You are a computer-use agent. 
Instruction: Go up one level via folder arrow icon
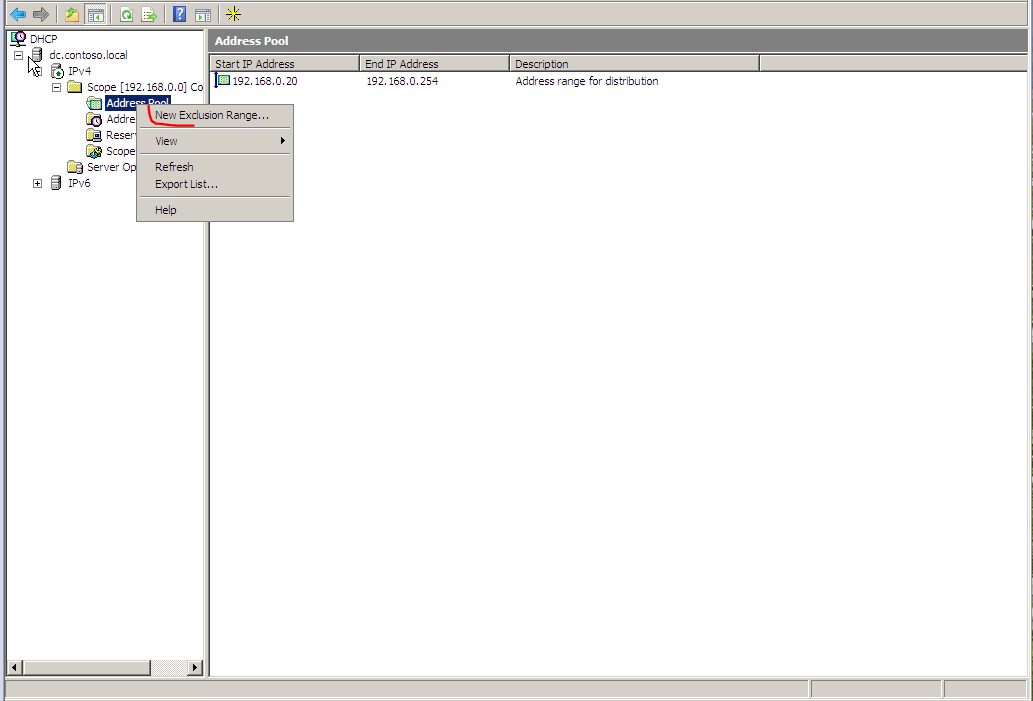[72, 14]
